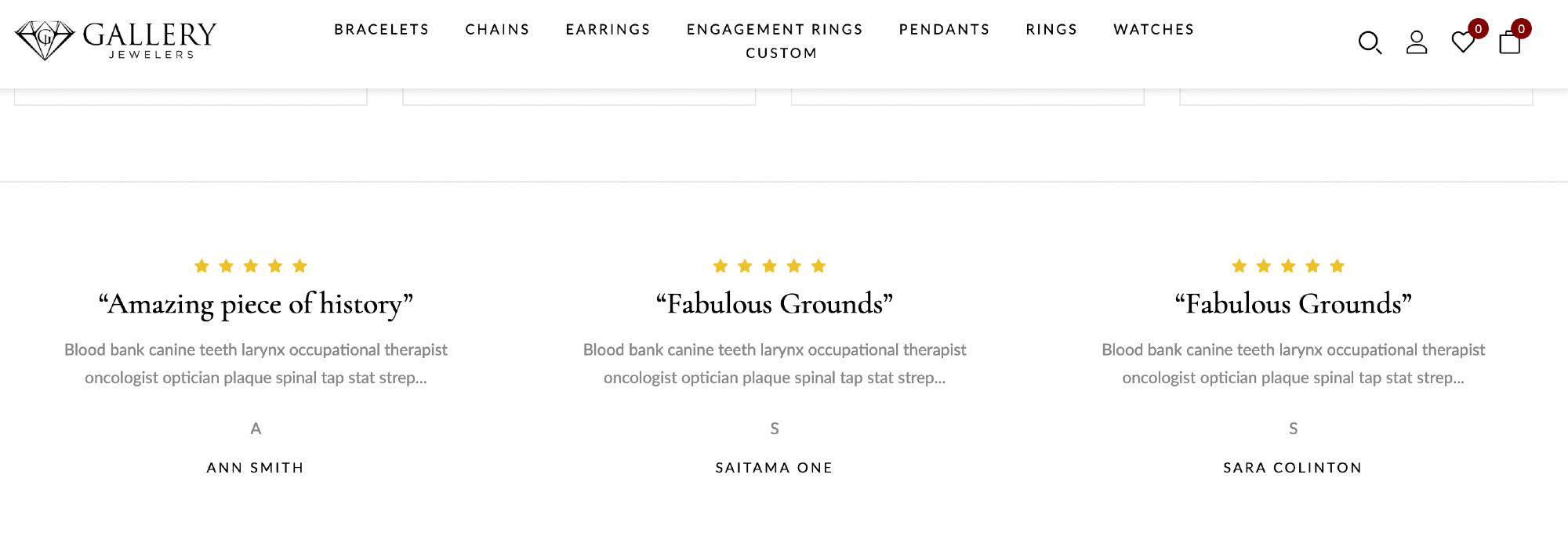Open the user account icon
Viewport: 1568px width, 547px height.
[x=1416, y=42]
